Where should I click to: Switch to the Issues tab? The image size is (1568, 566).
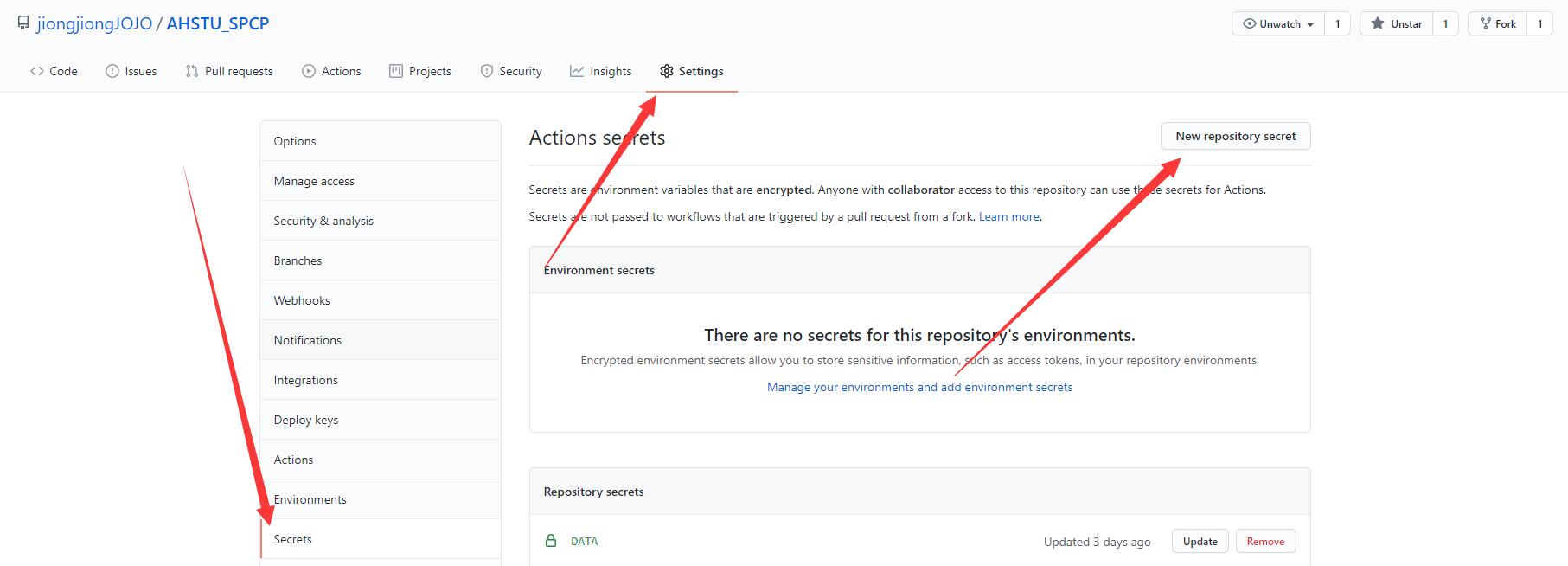tap(131, 71)
